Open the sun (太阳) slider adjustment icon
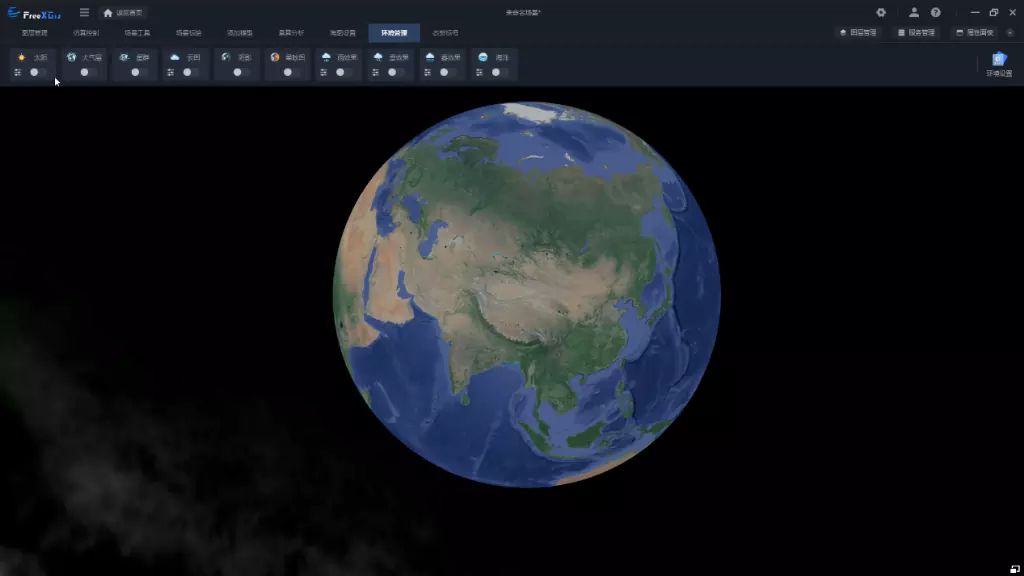1024x576 pixels. 18,72
